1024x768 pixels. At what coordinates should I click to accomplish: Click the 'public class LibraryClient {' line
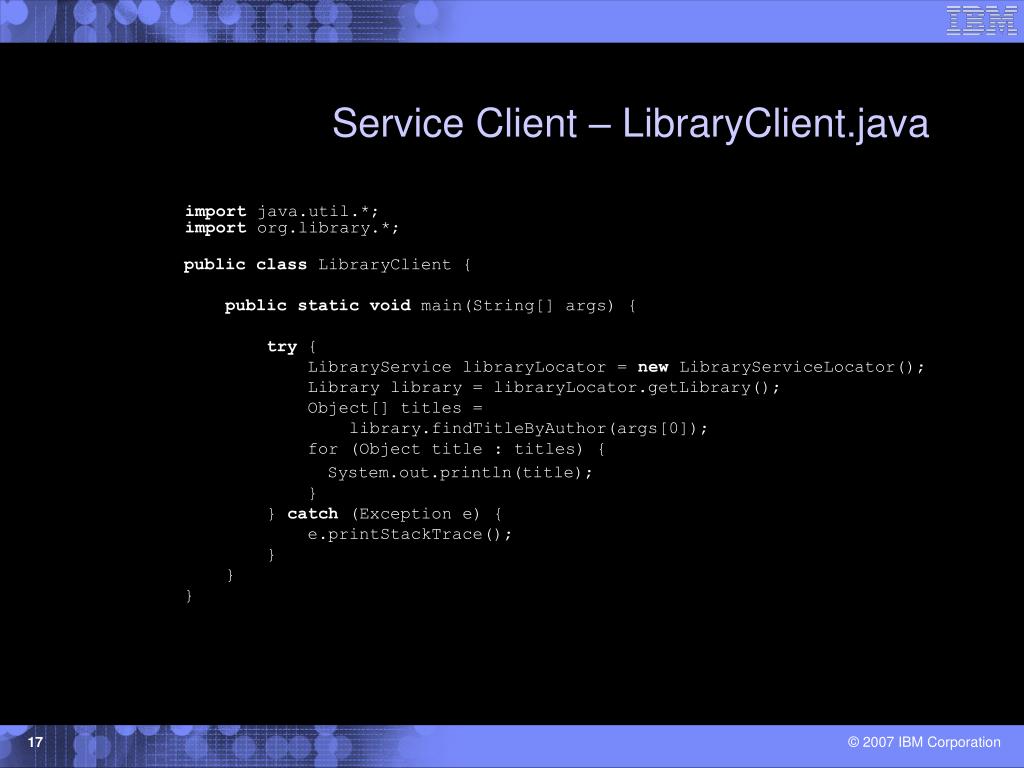coord(327,264)
